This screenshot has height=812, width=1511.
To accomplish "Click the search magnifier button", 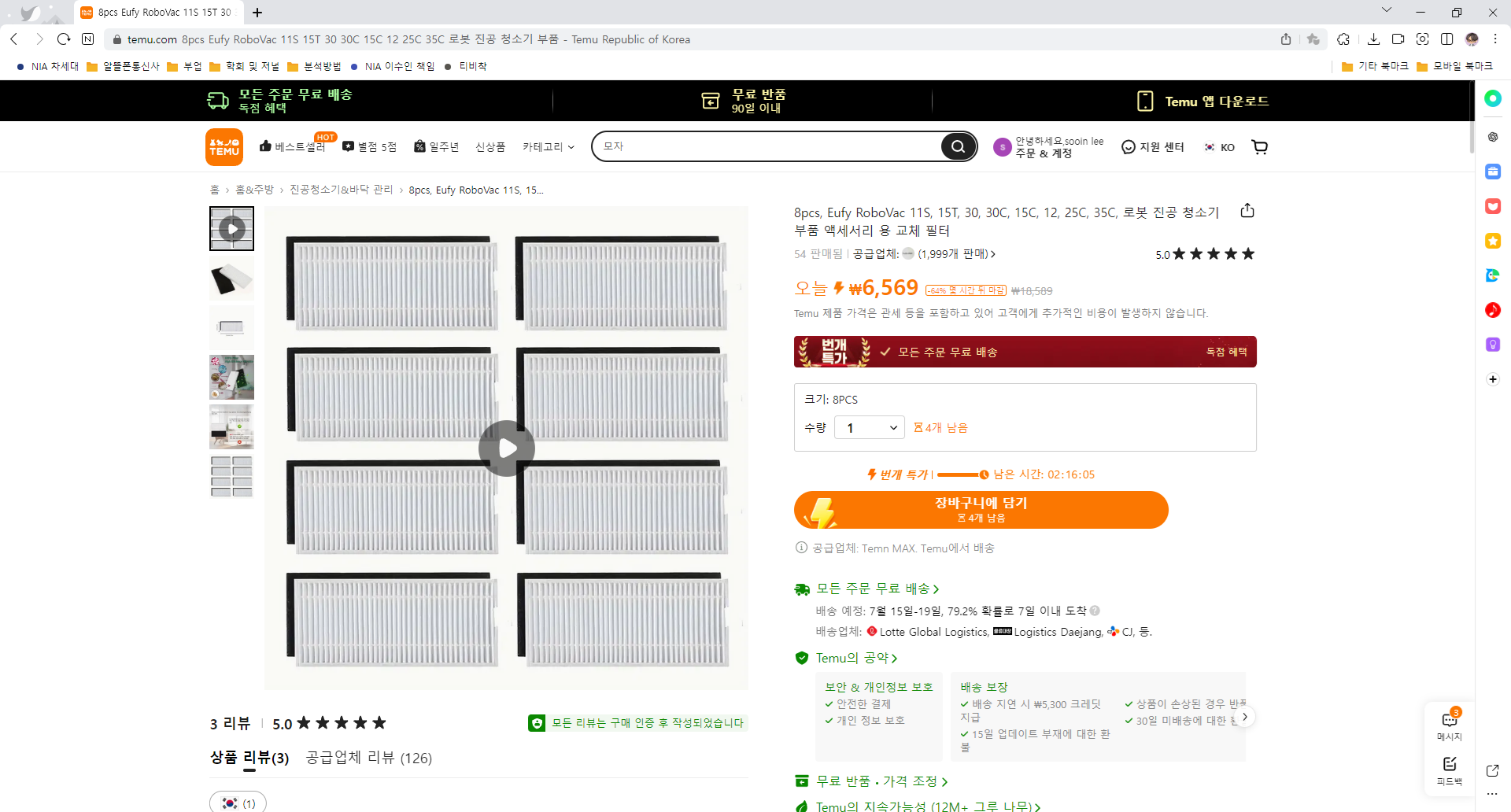I will pos(958,146).
